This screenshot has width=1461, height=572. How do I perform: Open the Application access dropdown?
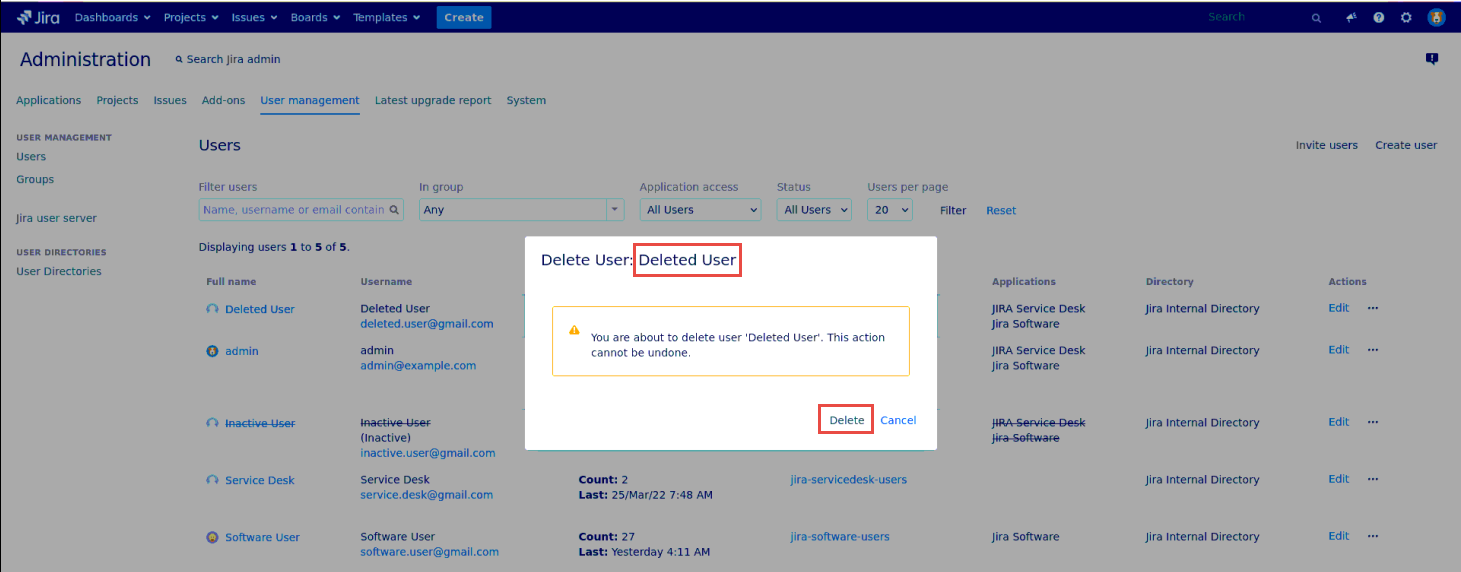click(x=699, y=210)
